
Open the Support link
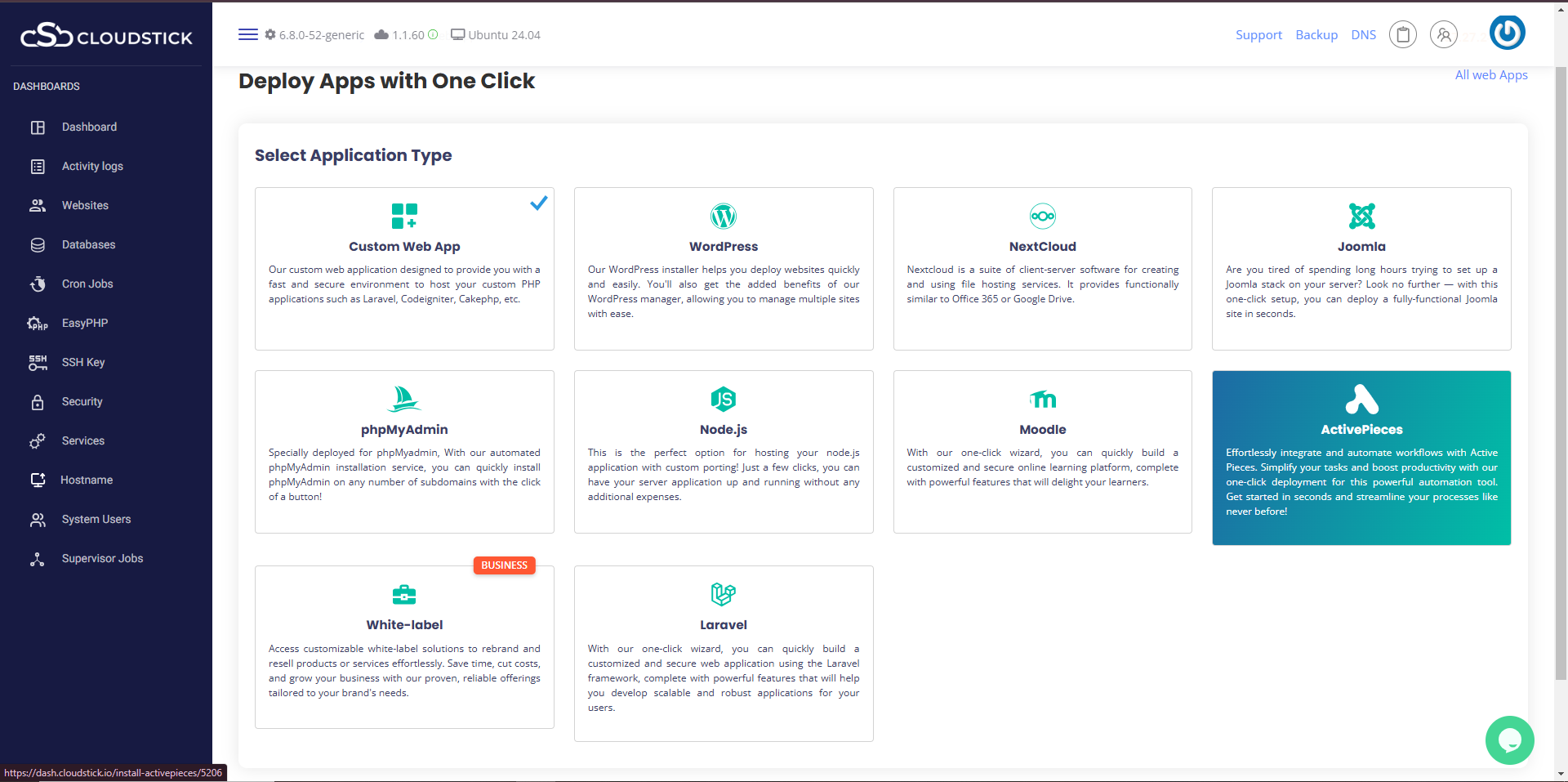pos(1258,35)
